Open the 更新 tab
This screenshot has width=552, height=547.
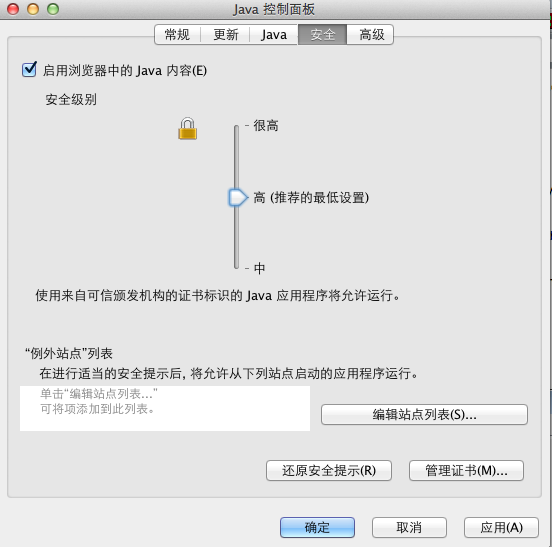[225, 34]
